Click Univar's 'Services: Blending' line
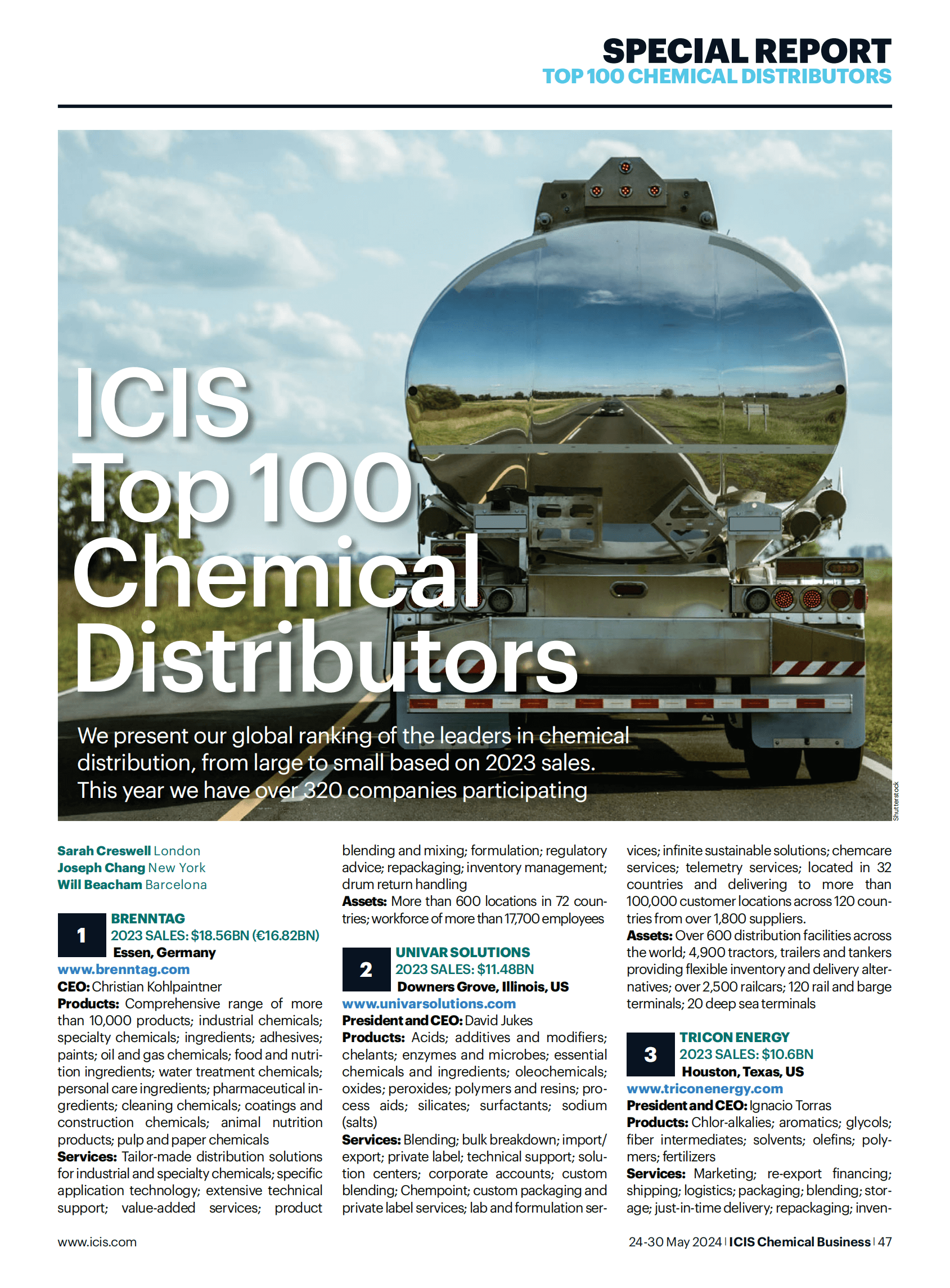950x1288 pixels. click(474, 1139)
